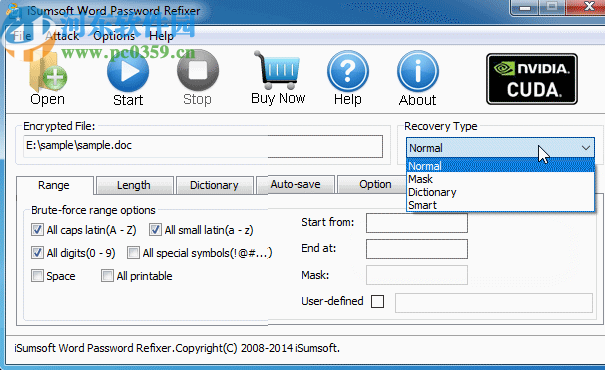Screen dimensions: 605x370
Task: Open an encrypted file with the Open icon
Action: point(48,77)
